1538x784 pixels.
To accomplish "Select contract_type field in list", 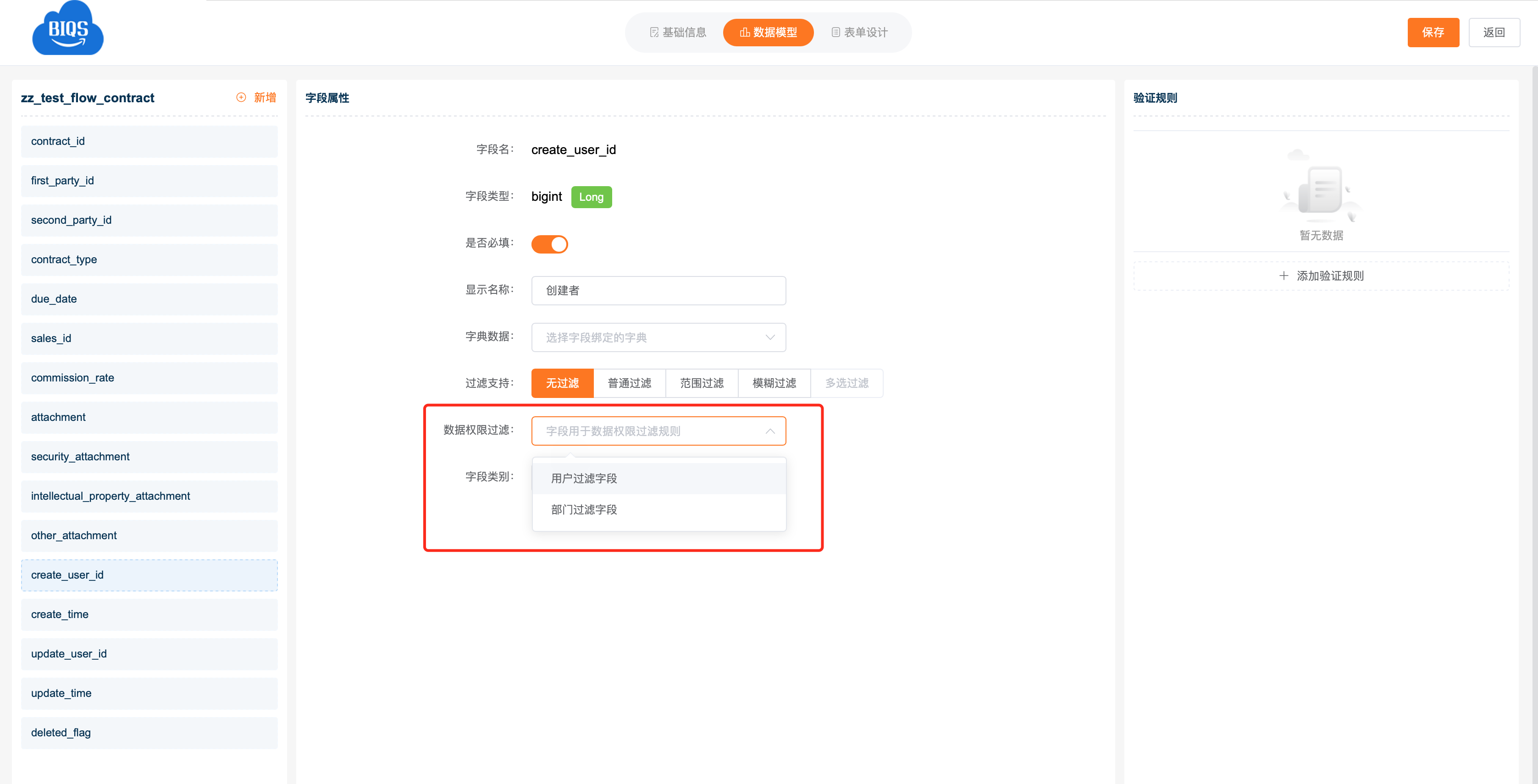I will pos(149,259).
